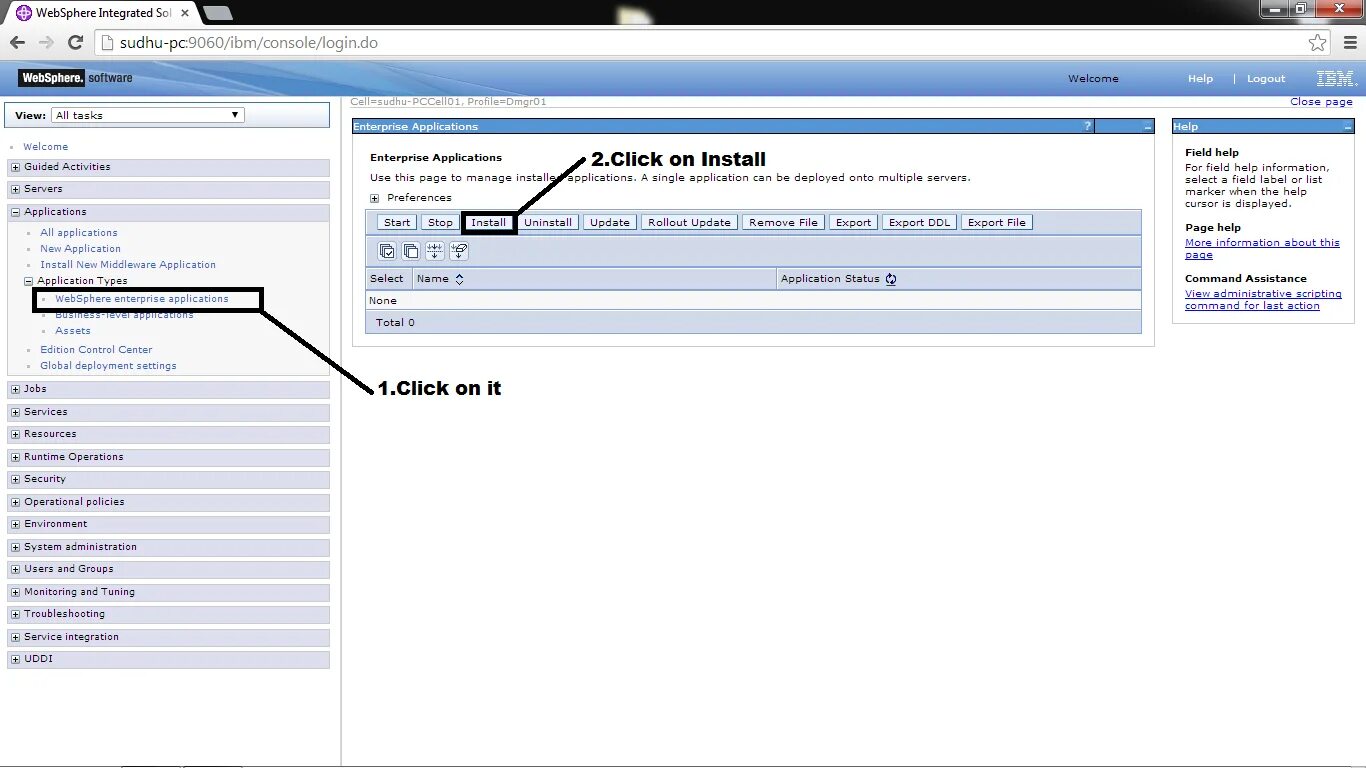
Task: Click the Export File button
Action: click(997, 223)
